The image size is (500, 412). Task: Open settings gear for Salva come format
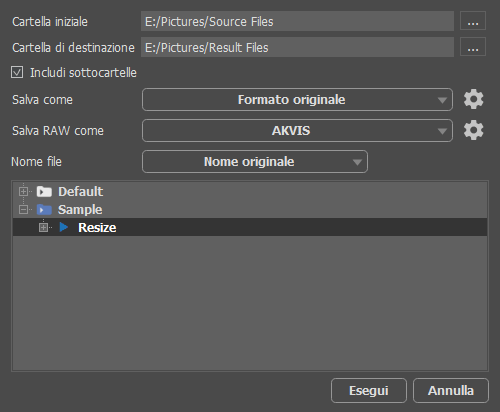pos(473,99)
